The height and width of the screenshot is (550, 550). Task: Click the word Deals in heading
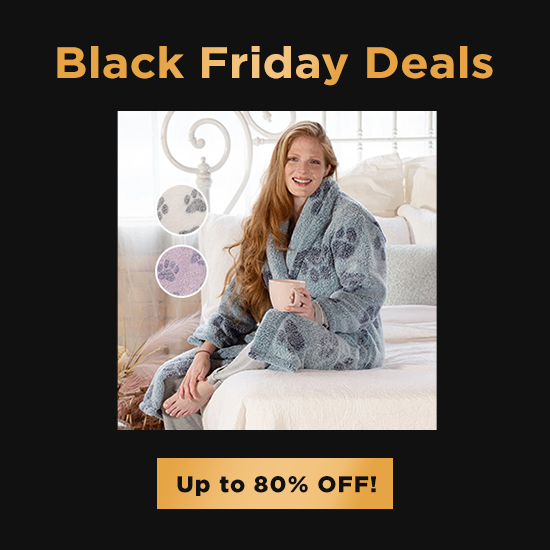pos(430,62)
